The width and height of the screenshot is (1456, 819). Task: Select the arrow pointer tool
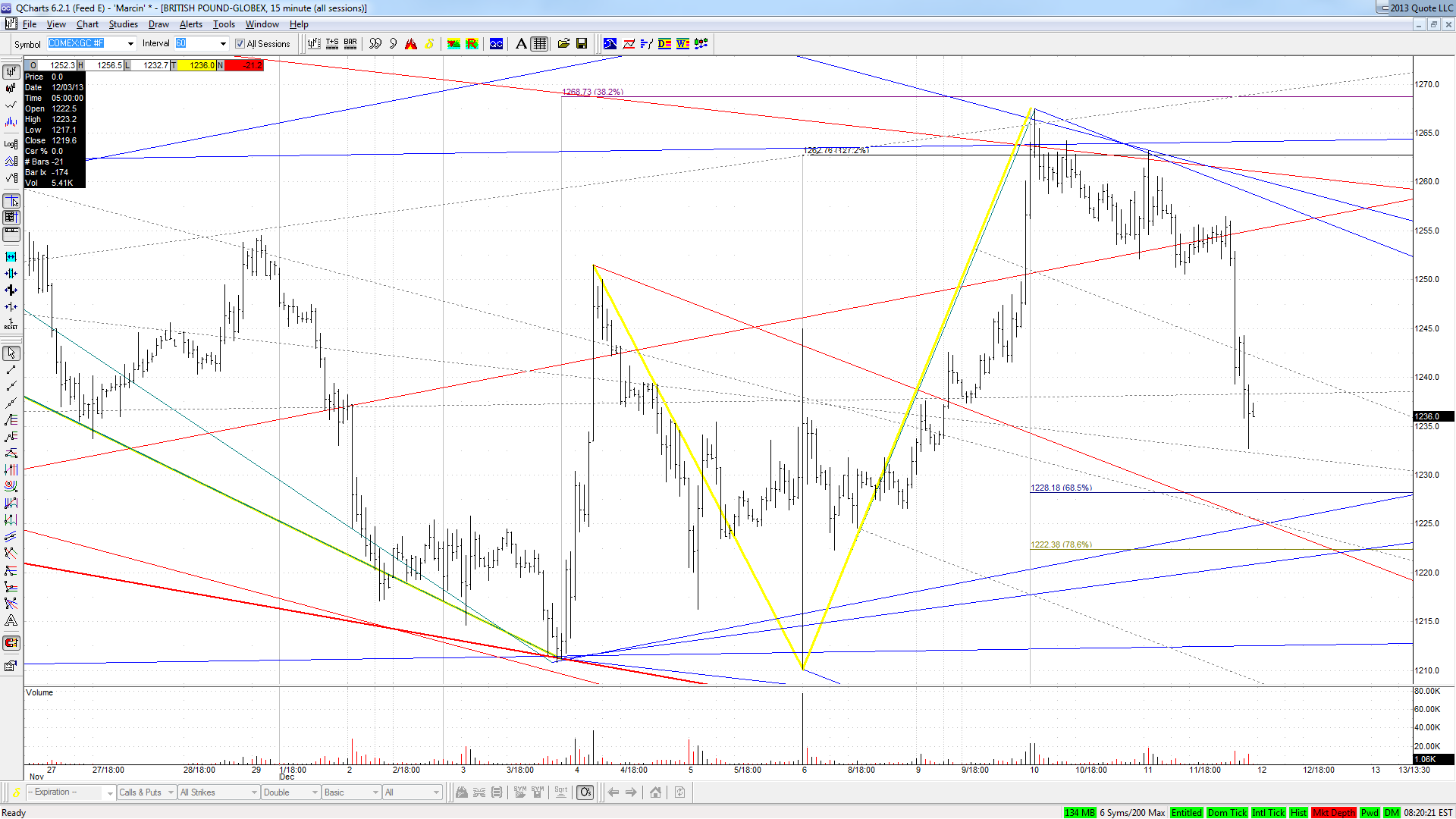[x=11, y=353]
